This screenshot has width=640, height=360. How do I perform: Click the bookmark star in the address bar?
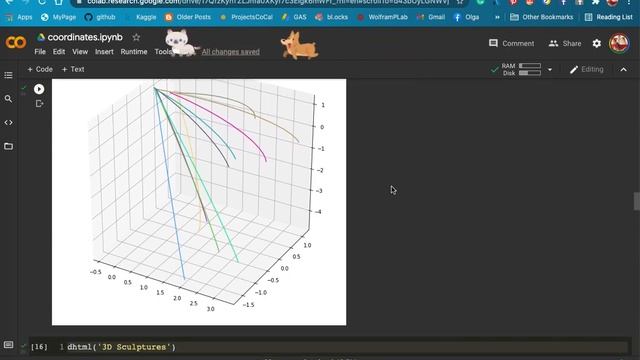pos(460,2)
